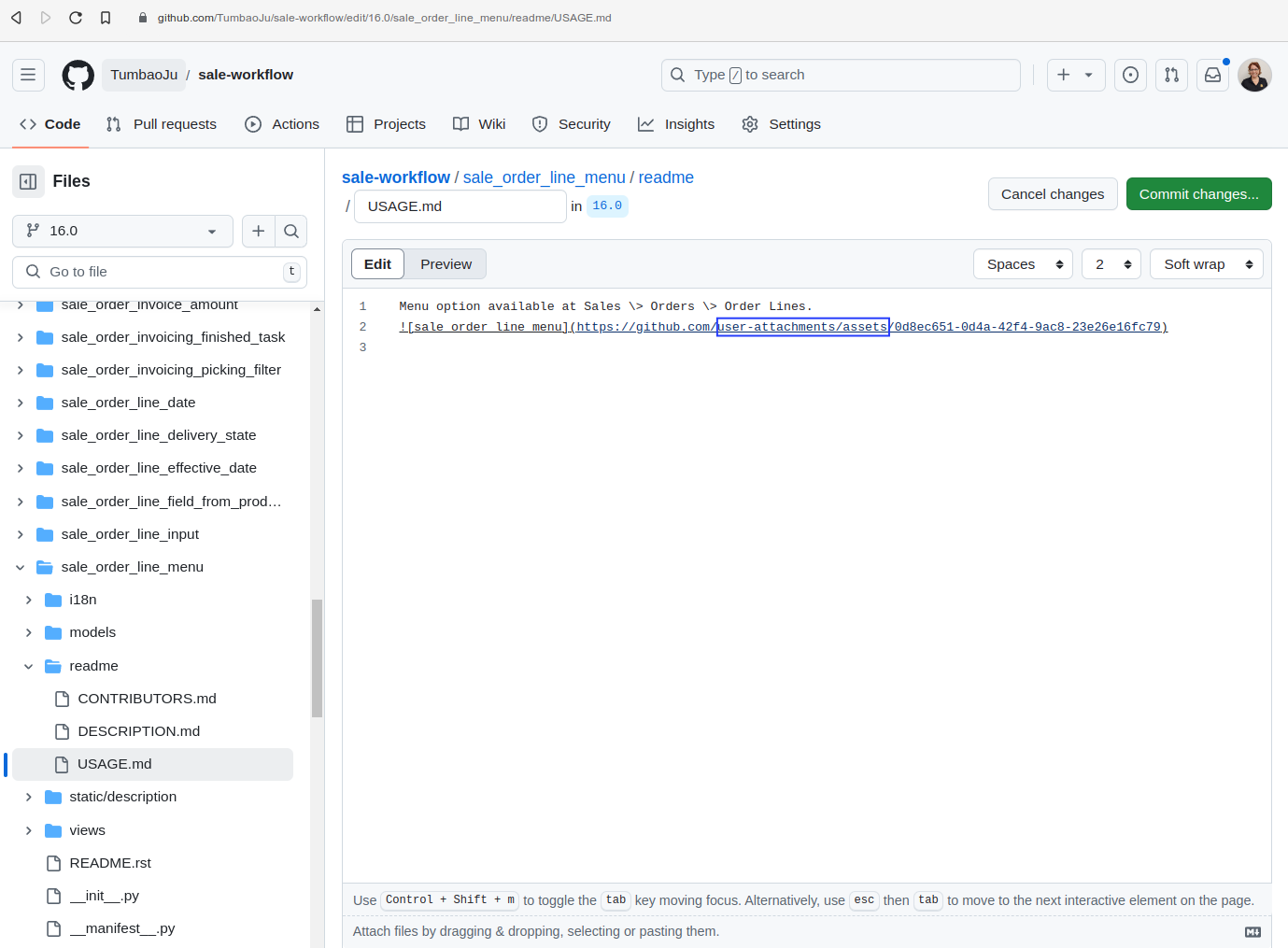The image size is (1288, 948).
Task: Open the 16.0 branch selector dropdown
Action: click(122, 231)
